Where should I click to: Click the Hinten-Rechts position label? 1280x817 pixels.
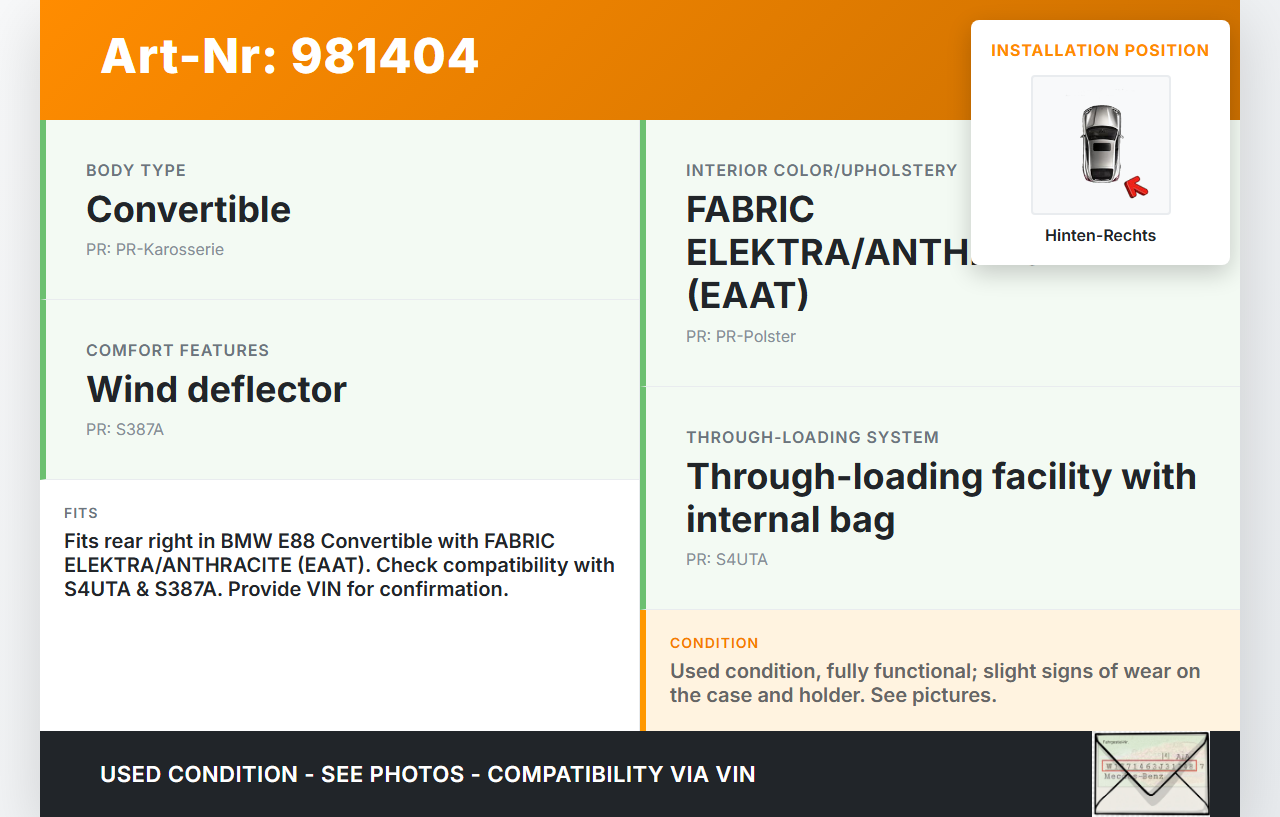click(x=1100, y=236)
